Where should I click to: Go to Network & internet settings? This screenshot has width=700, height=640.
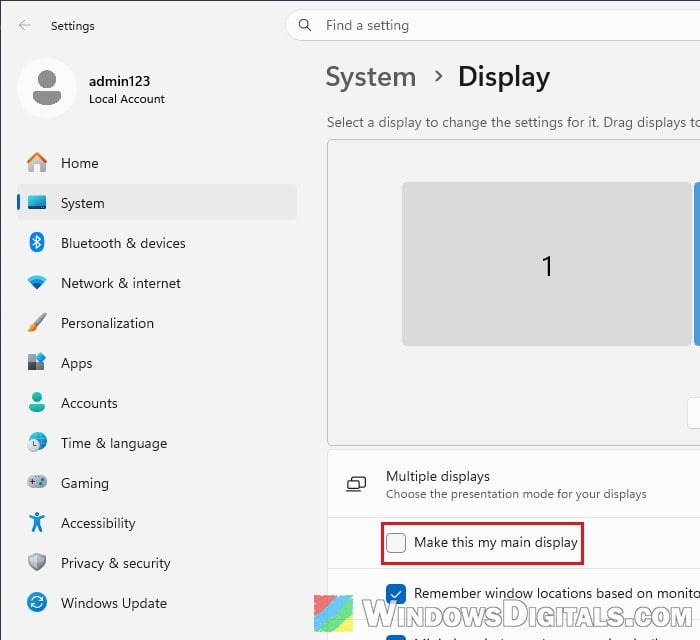(157, 283)
